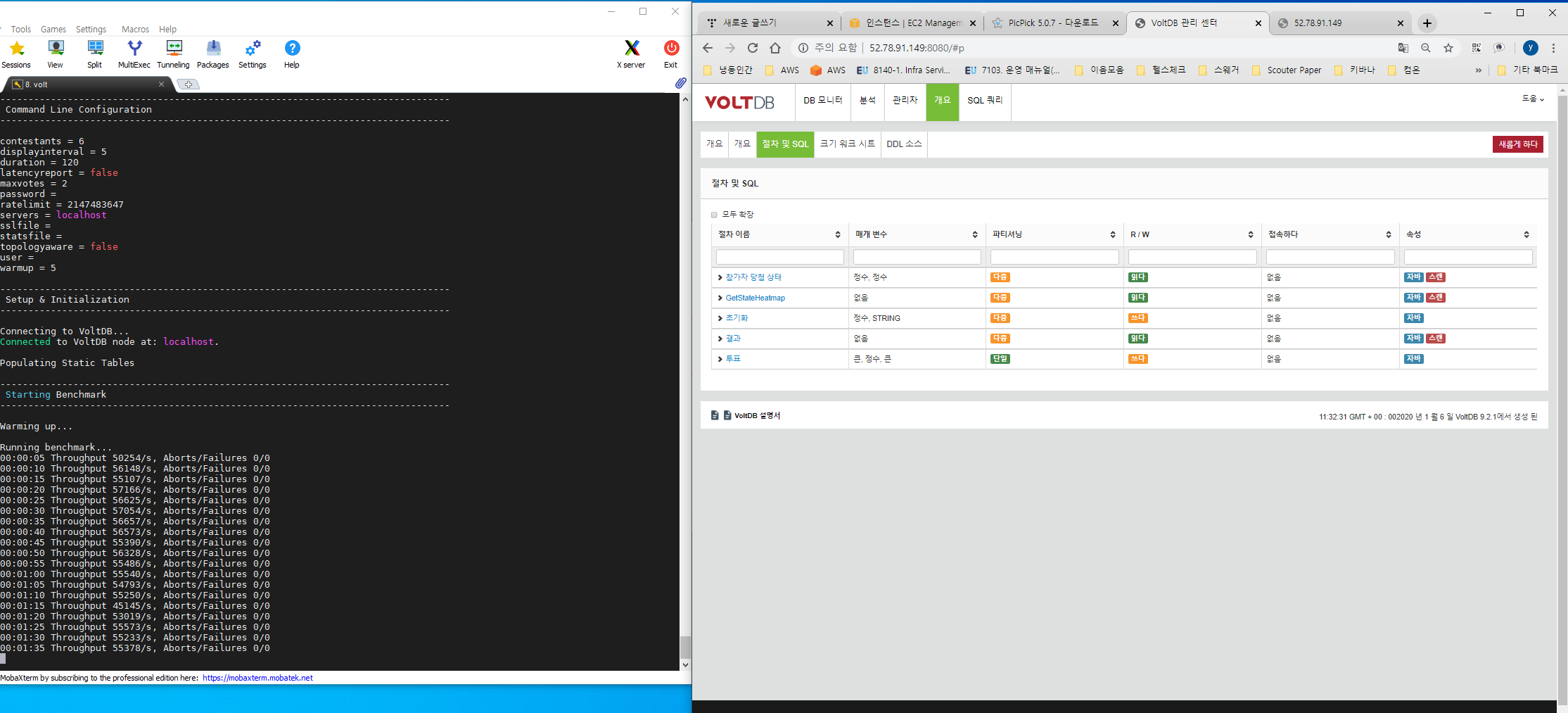Switch to the PicPick download browser tab
1568x713 pixels.
[x=1053, y=23]
